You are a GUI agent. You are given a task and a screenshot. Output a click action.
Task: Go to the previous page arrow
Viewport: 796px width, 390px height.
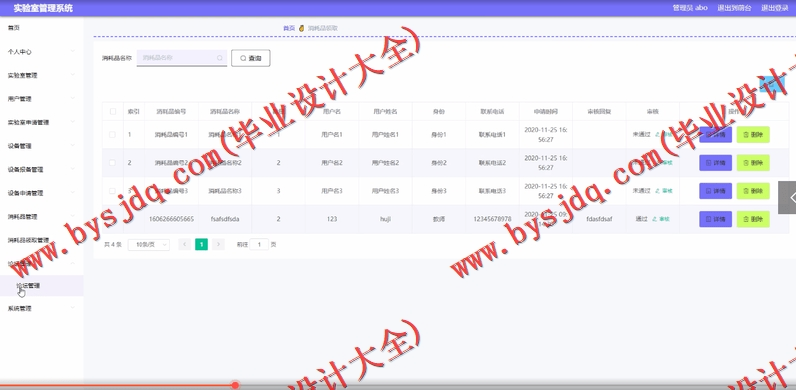tap(185, 244)
